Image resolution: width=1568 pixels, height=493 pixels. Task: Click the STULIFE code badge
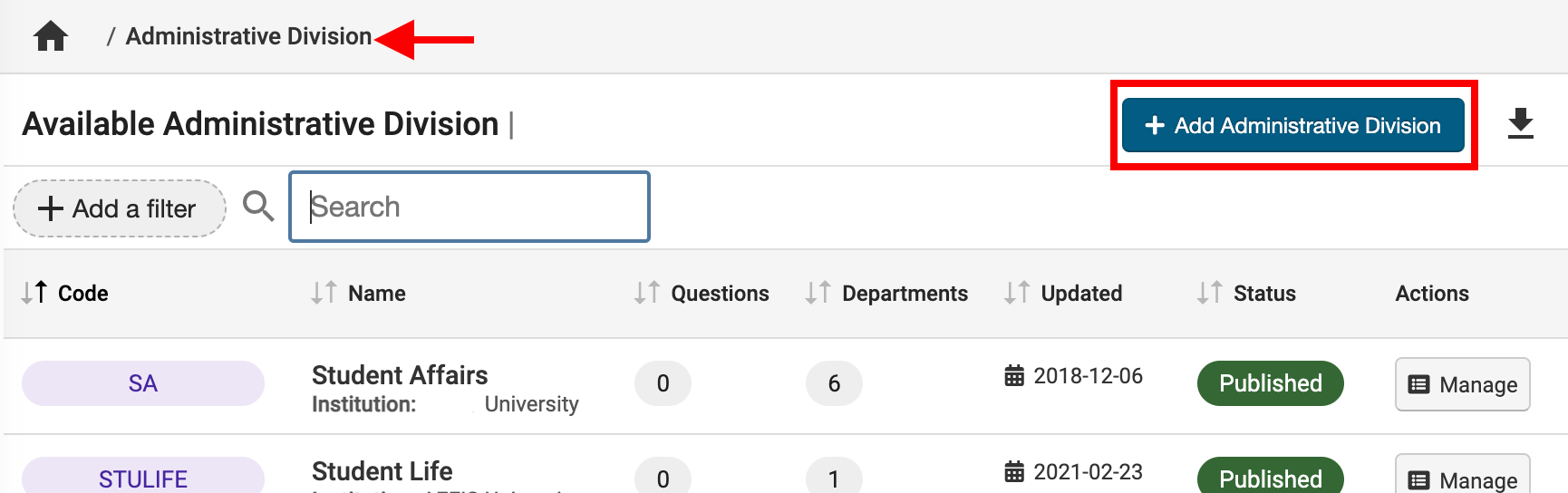click(143, 478)
